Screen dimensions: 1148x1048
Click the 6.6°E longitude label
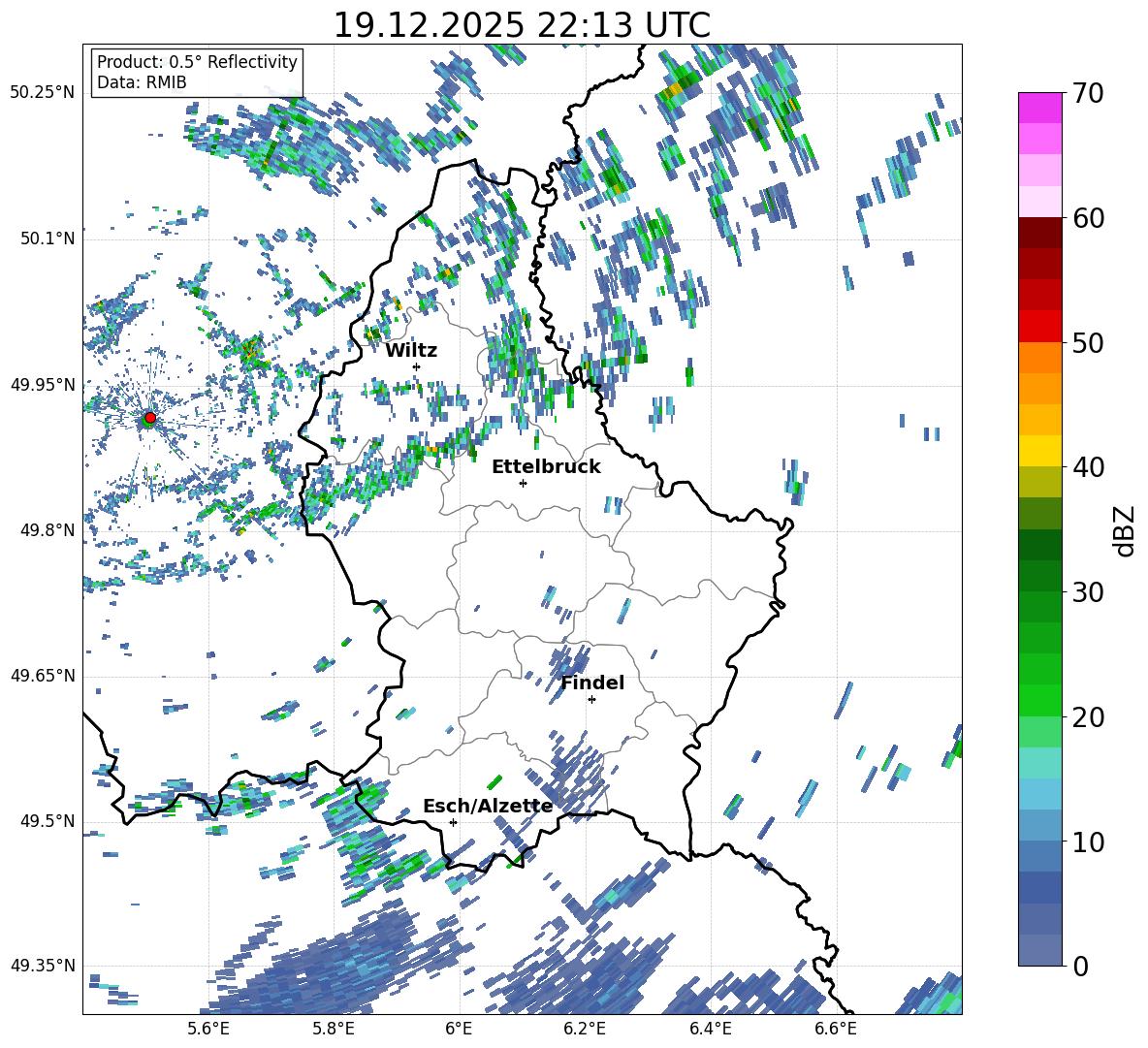point(836,1029)
